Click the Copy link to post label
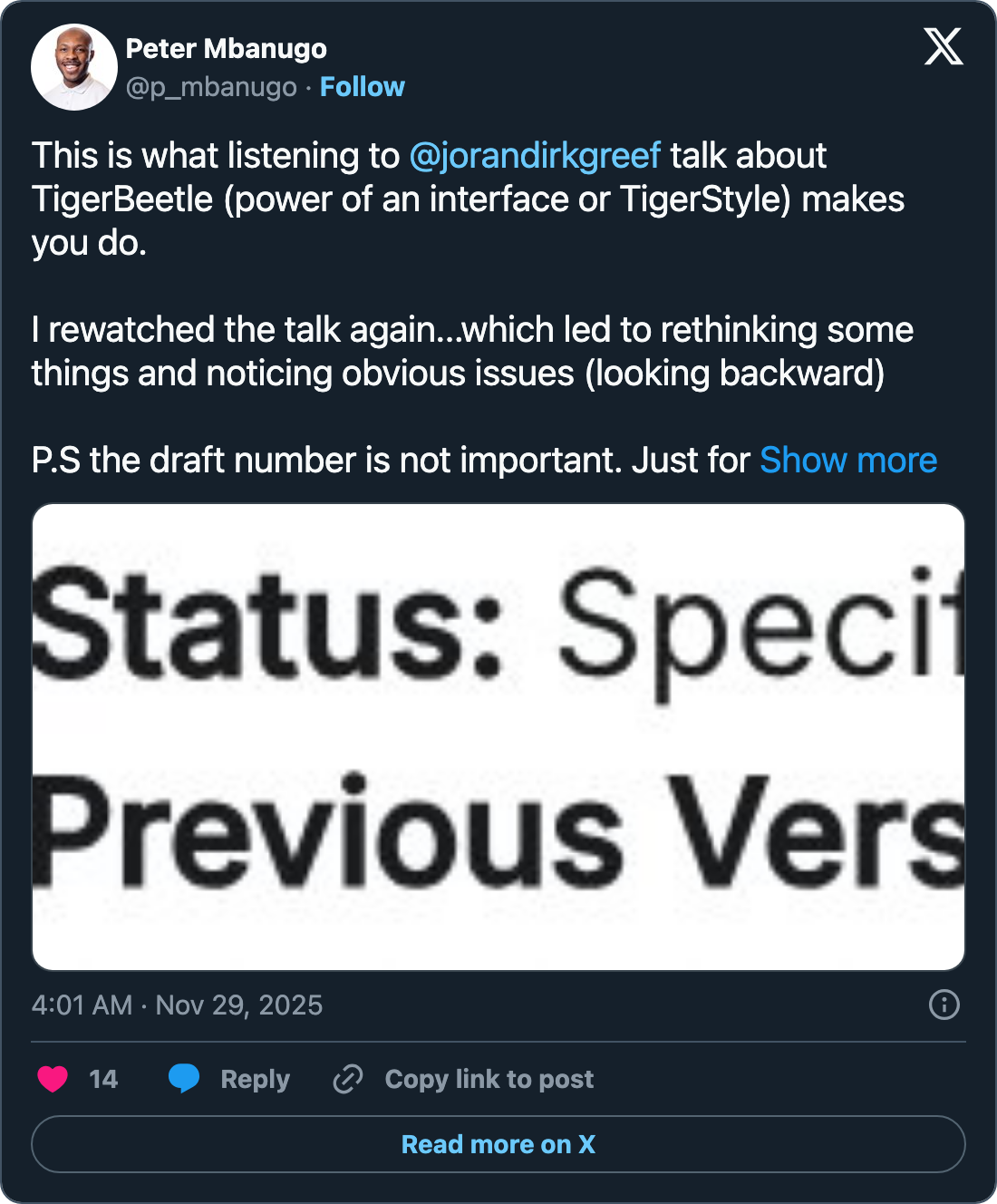 (x=489, y=1079)
